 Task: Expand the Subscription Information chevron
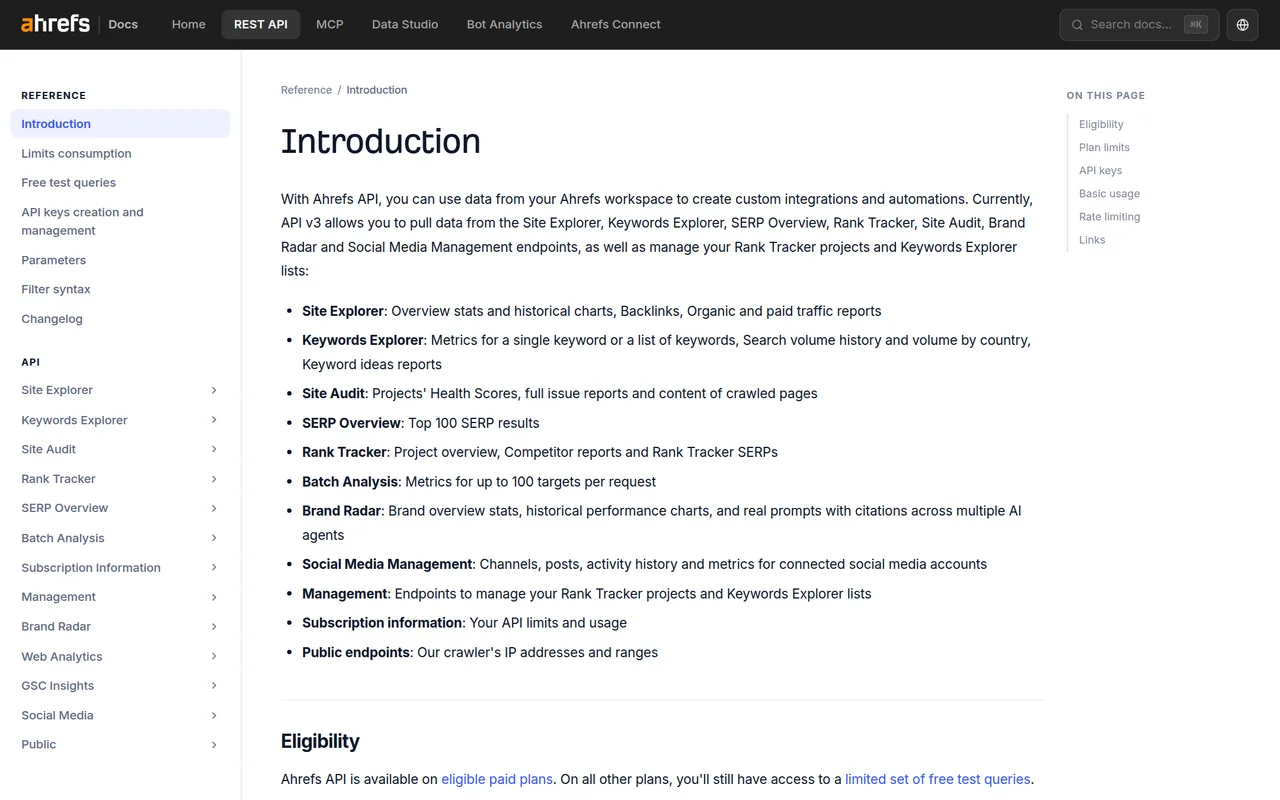coord(214,567)
